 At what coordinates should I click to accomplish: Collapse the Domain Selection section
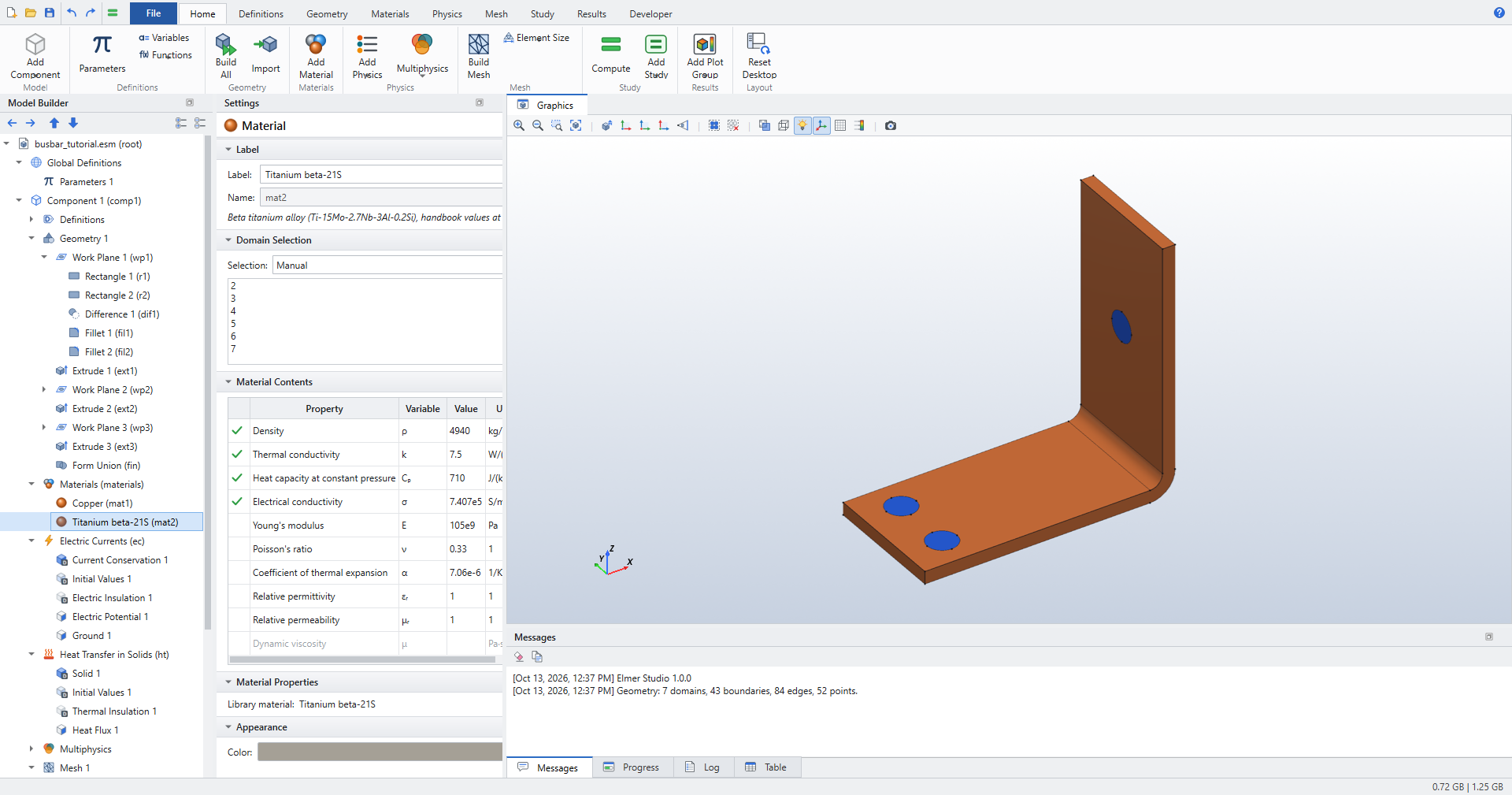point(228,240)
